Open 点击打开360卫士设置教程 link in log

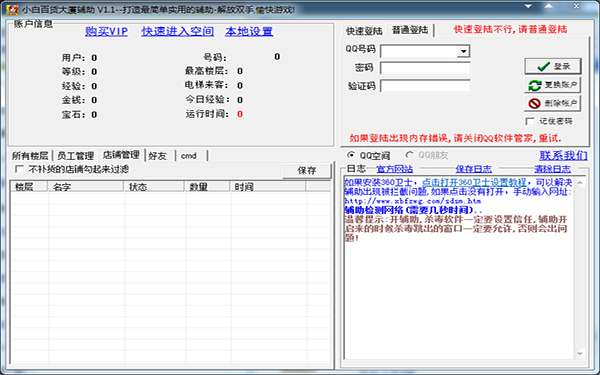tap(474, 182)
